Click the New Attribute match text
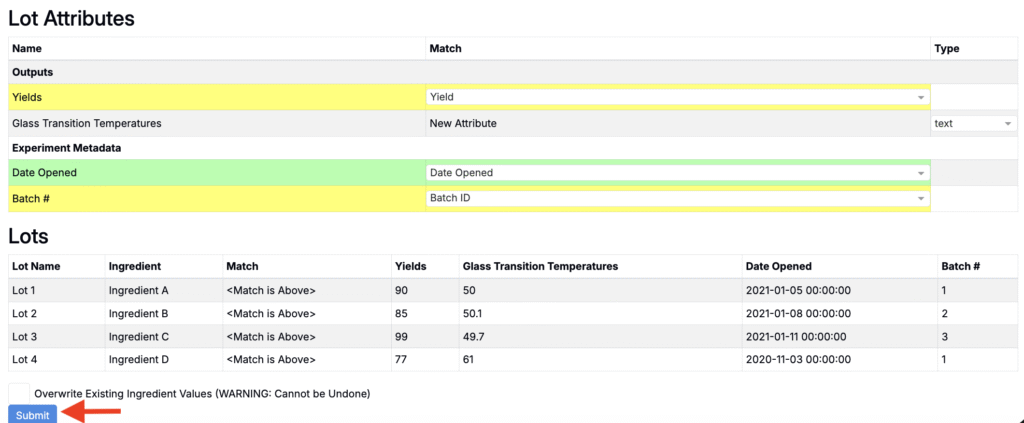Image resolution: width=1024 pixels, height=423 pixels. point(462,123)
